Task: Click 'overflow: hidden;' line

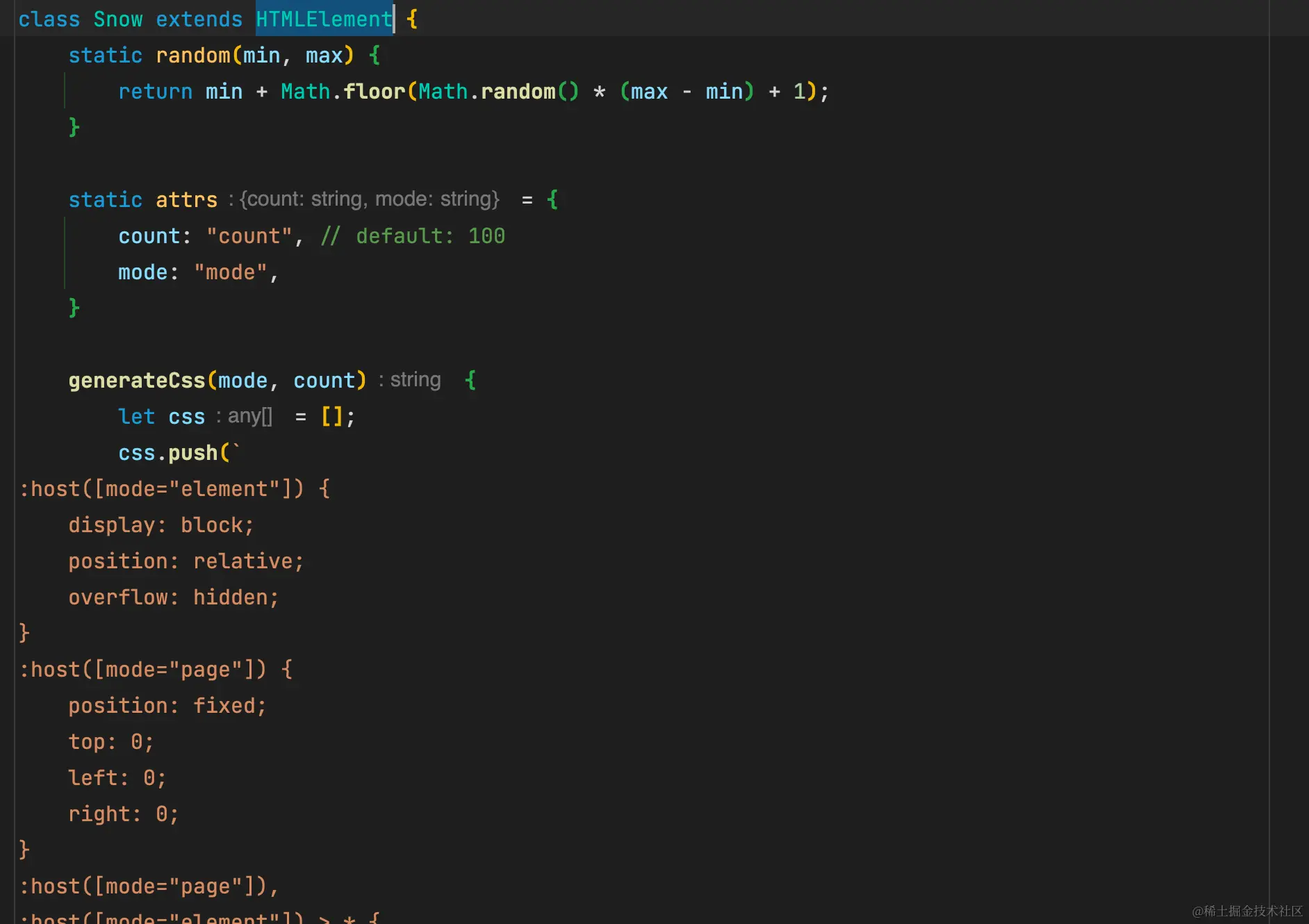Action: (174, 597)
